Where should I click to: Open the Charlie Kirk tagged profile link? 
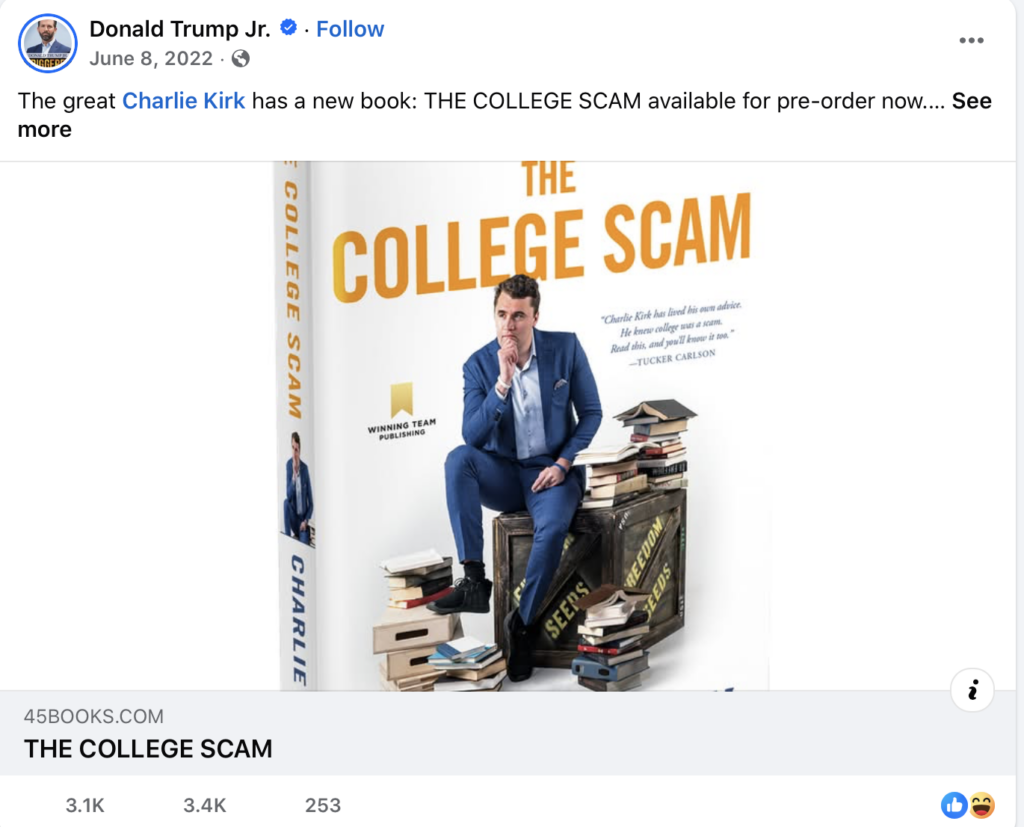[x=183, y=101]
